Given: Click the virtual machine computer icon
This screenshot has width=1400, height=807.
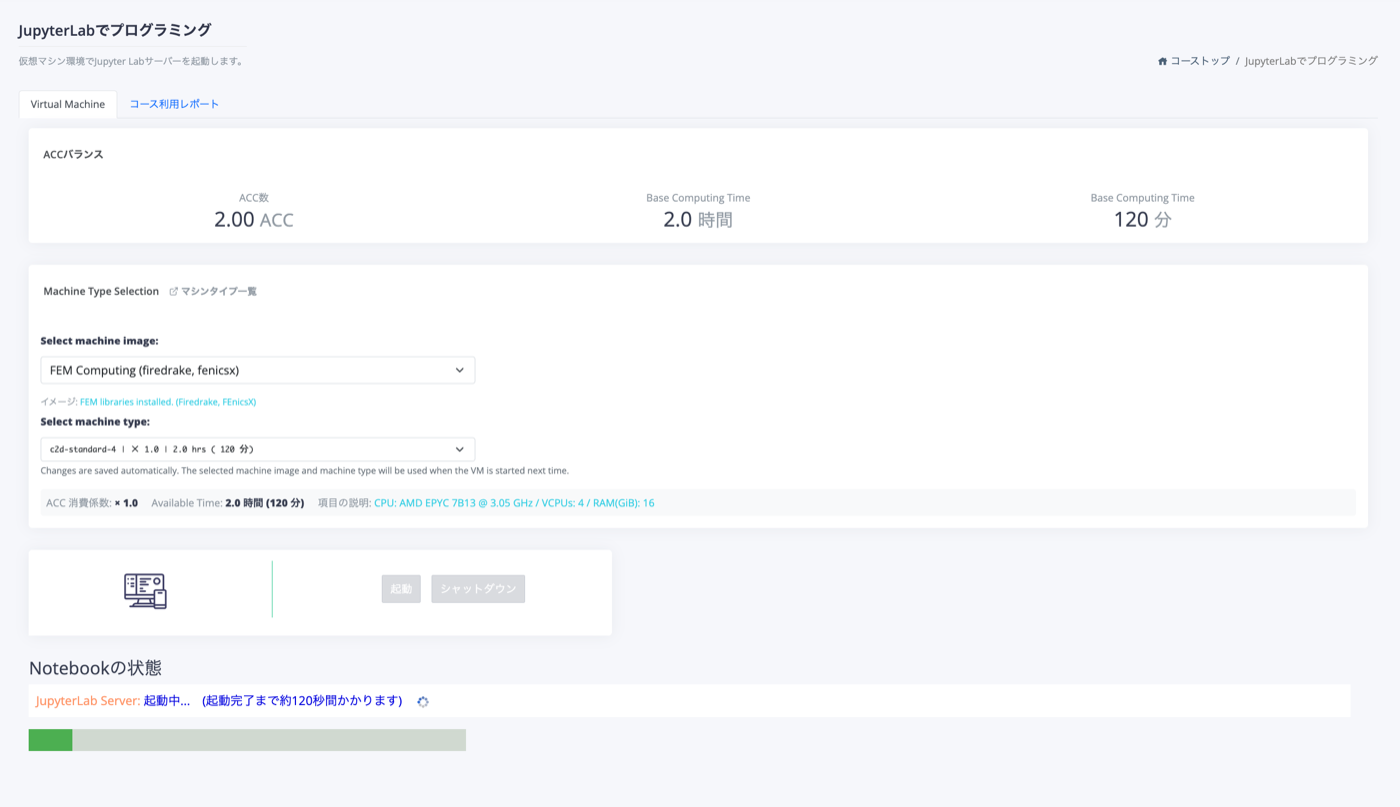Looking at the screenshot, I should 145,591.
